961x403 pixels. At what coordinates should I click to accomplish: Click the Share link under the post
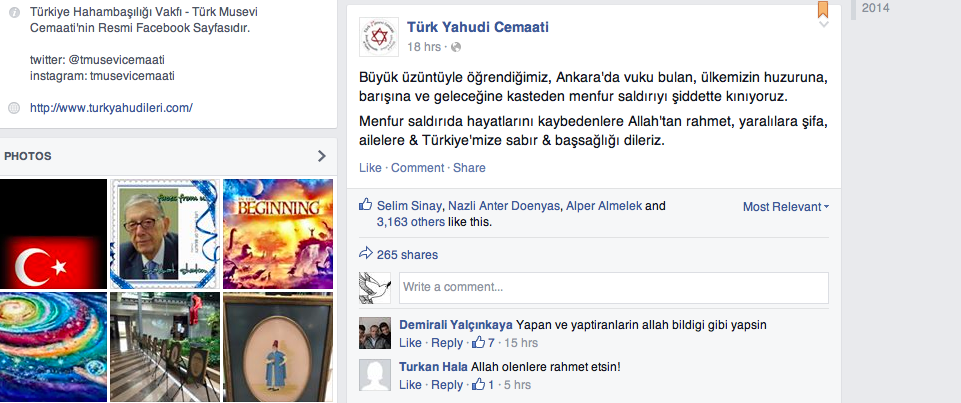tap(469, 168)
